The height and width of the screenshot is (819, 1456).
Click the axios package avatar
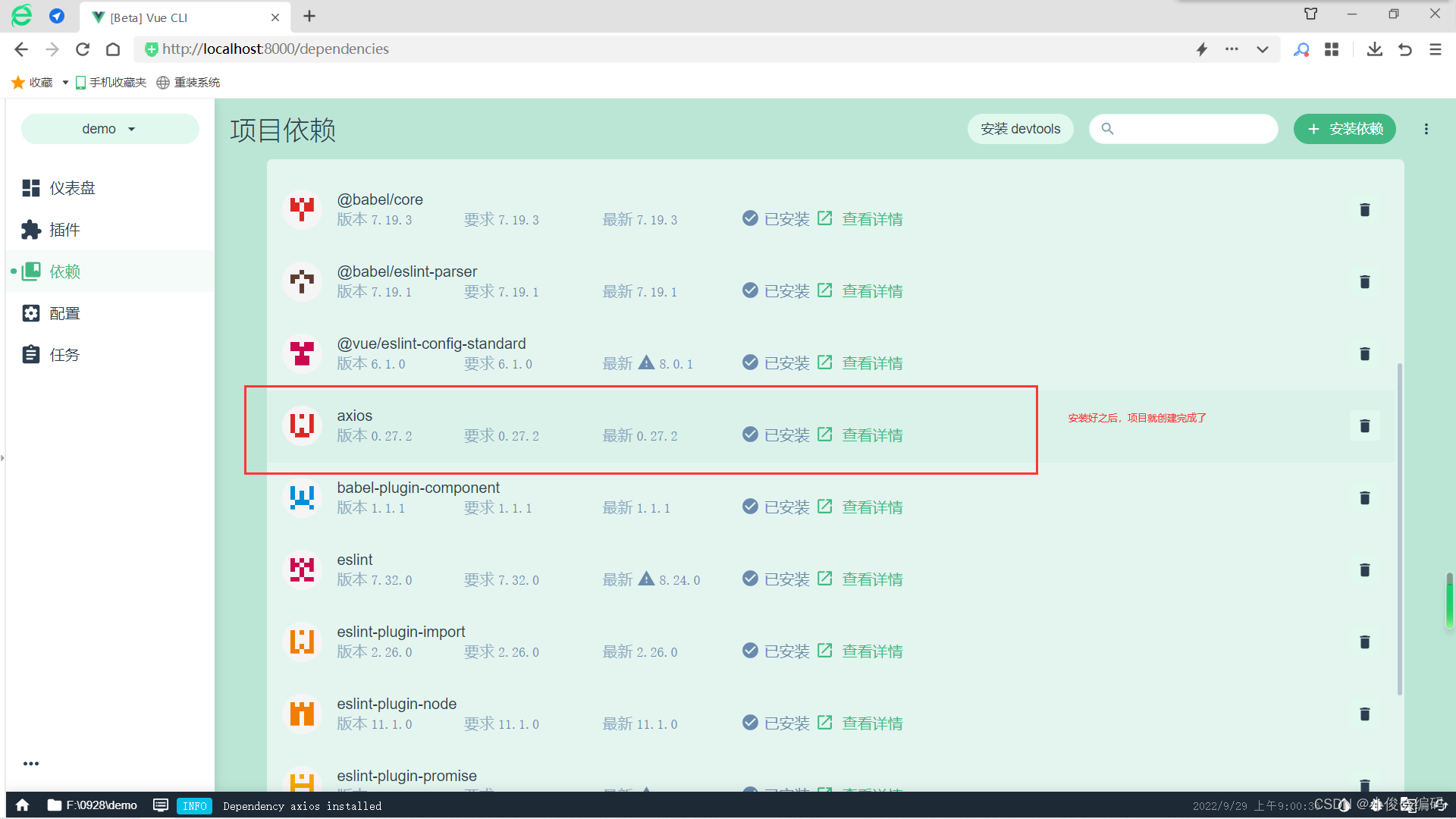[x=302, y=425]
